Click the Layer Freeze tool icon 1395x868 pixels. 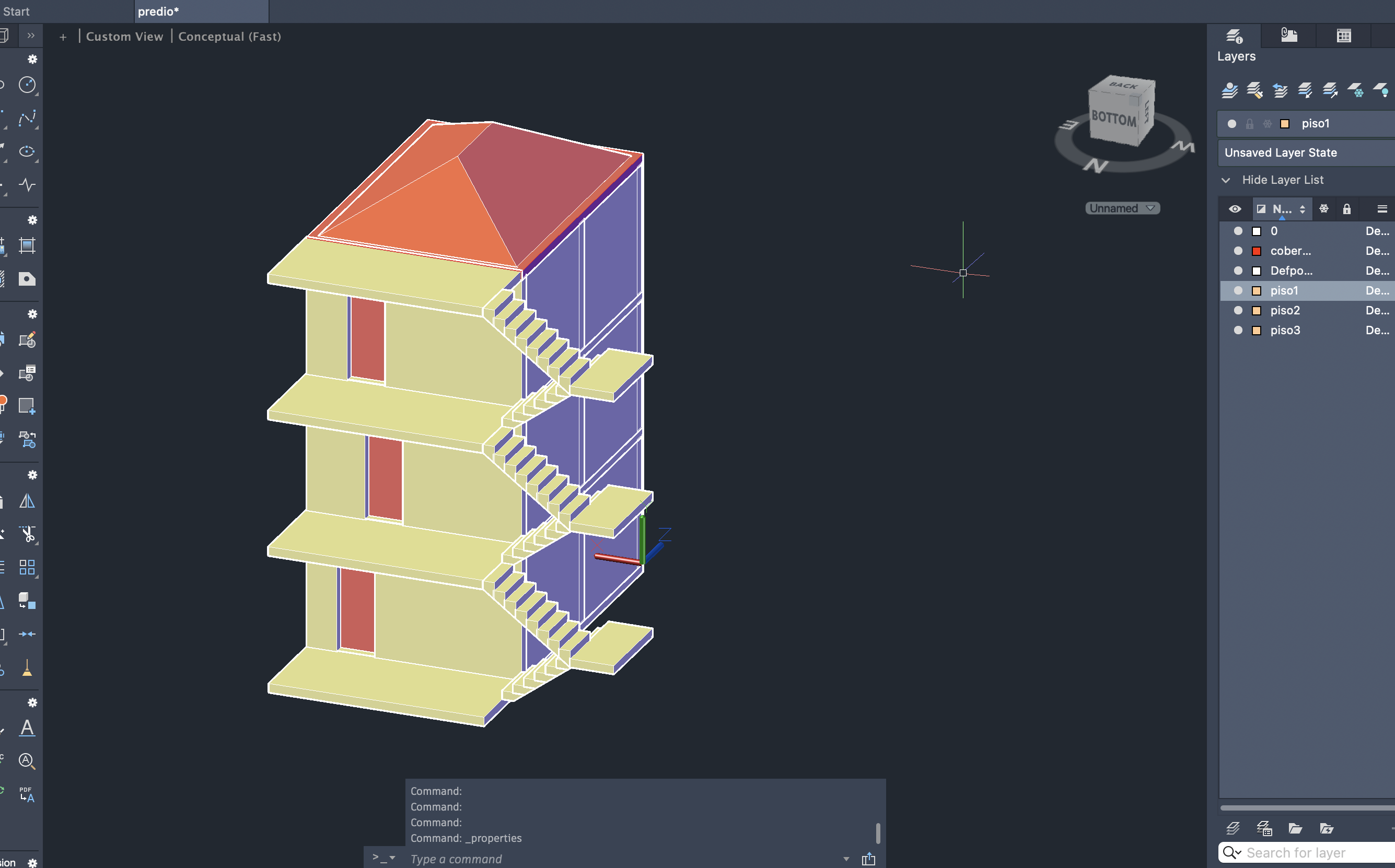[1355, 90]
